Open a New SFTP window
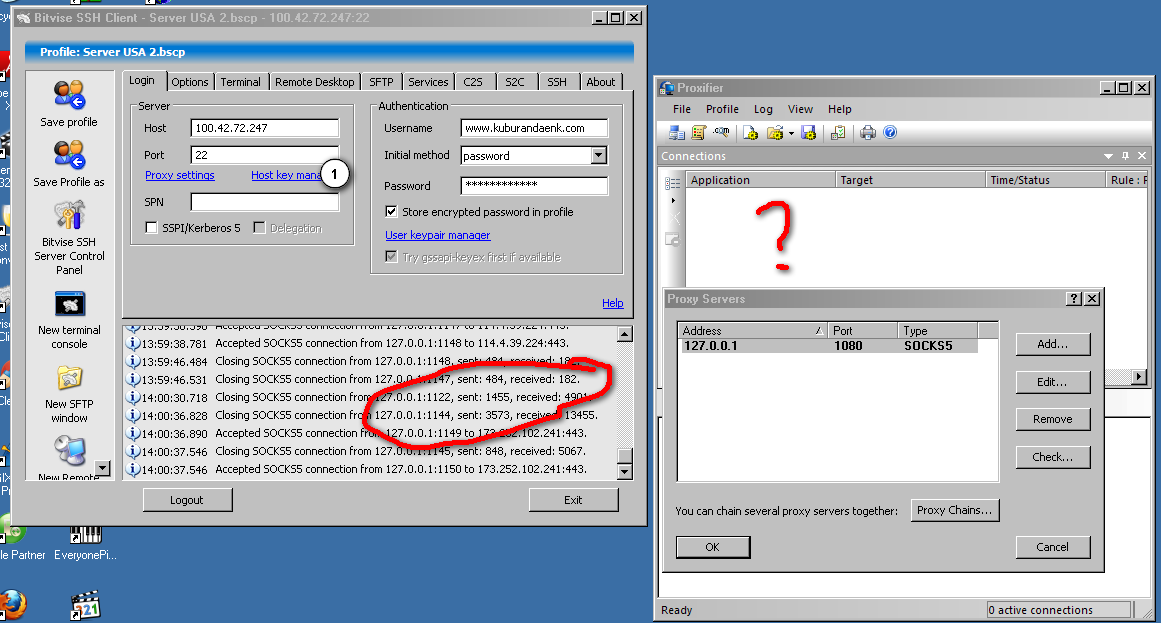The image size is (1161, 623). [x=69, y=378]
